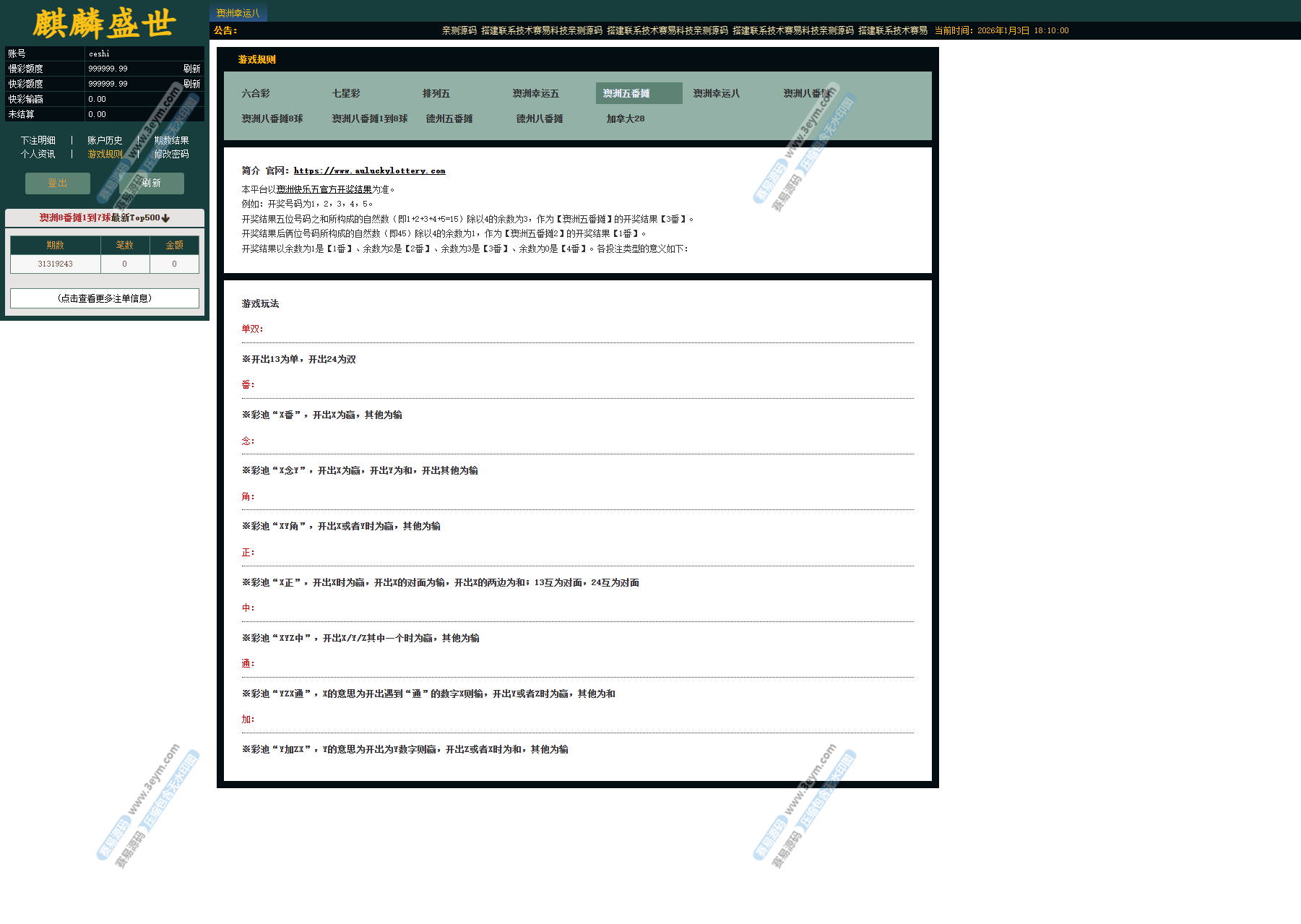
Task: Expand the 澳洲8番摊1到7球 Top500 panel header
Action: pyautogui.click(x=104, y=218)
